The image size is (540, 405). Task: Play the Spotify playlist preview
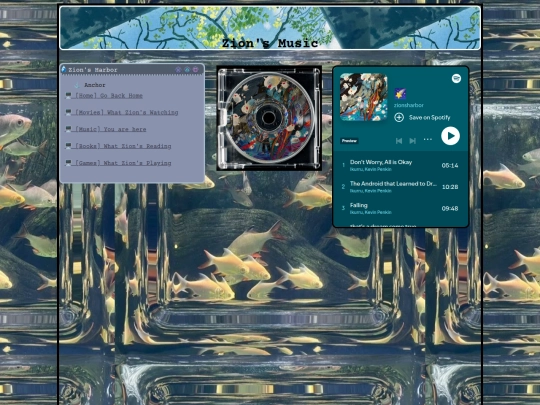tap(450, 136)
